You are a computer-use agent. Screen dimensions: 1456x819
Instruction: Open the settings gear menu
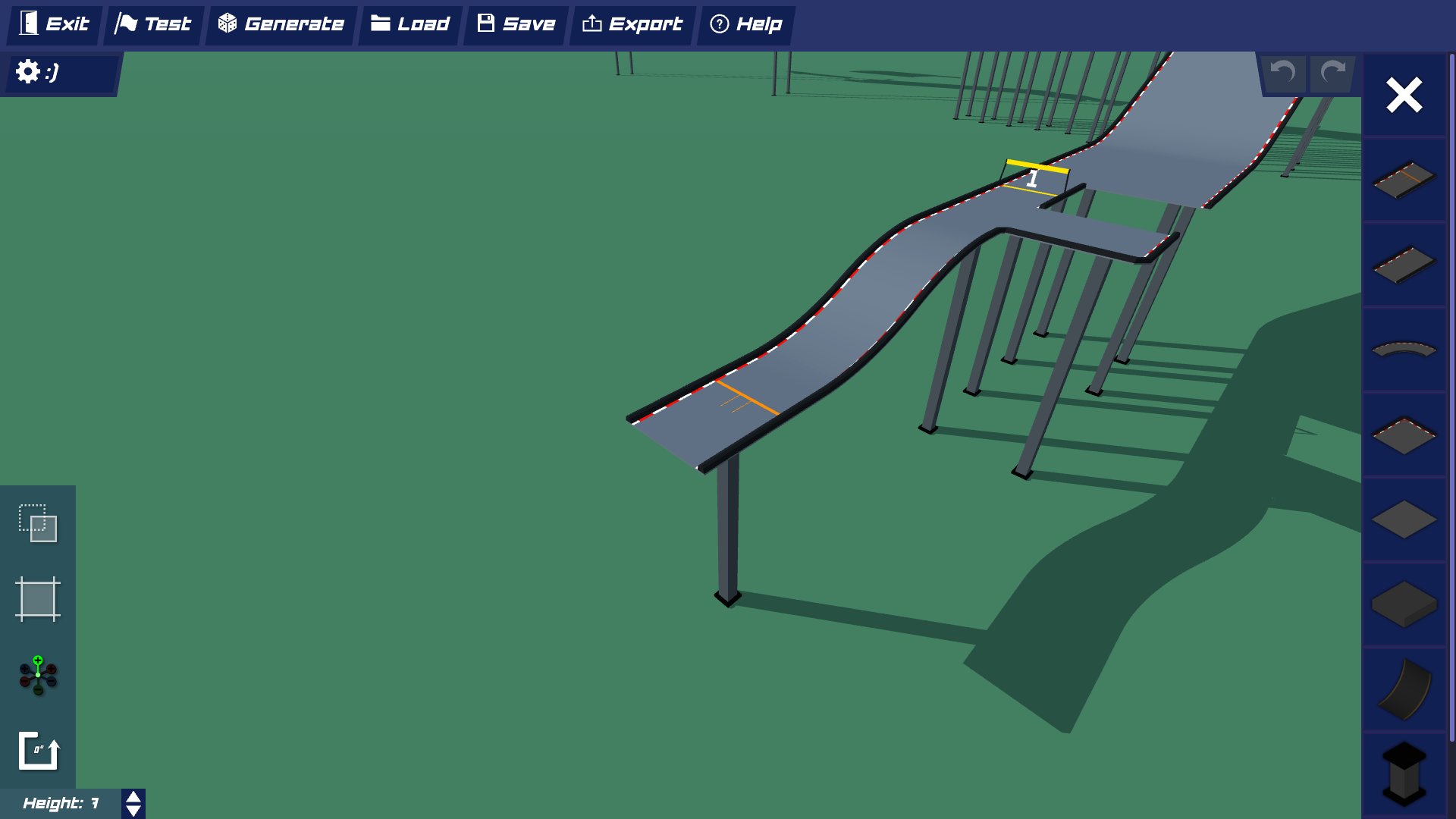(x=28, y=71)
